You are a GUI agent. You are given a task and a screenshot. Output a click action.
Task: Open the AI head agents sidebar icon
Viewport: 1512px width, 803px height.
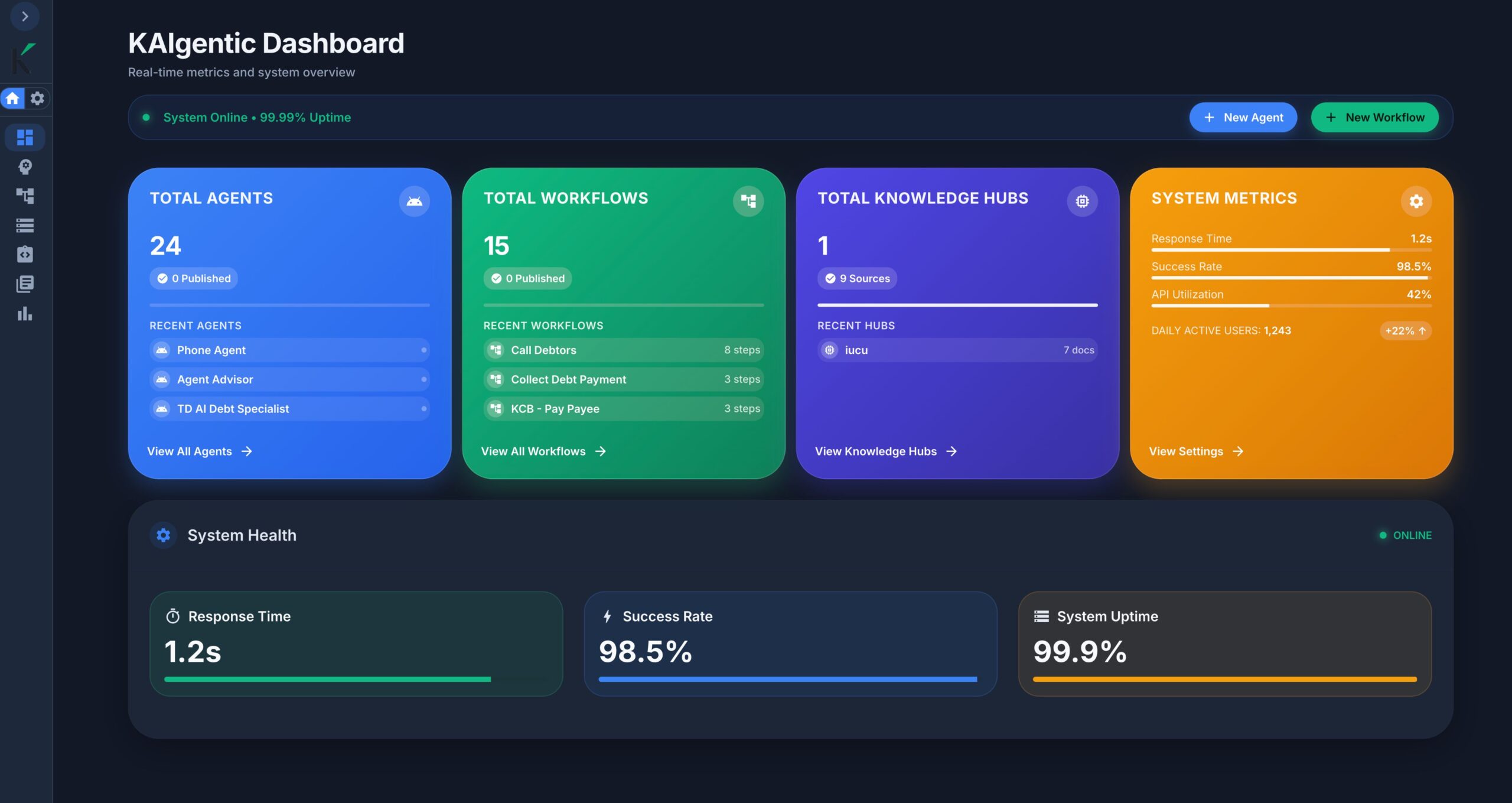(x=25, y=167)
